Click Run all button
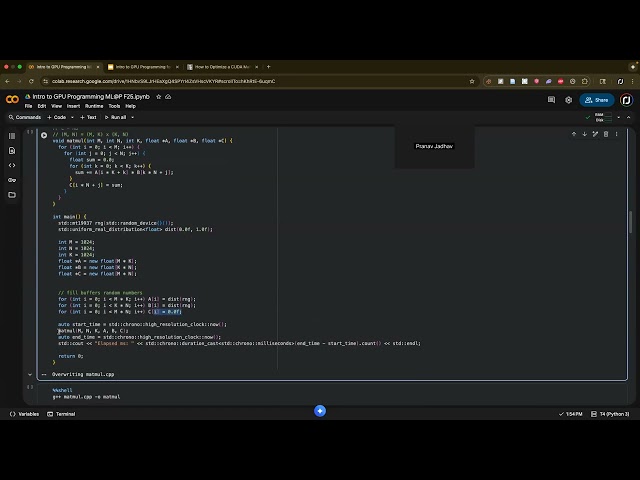This screenshot has width=640, height=480. click(116, 117)
